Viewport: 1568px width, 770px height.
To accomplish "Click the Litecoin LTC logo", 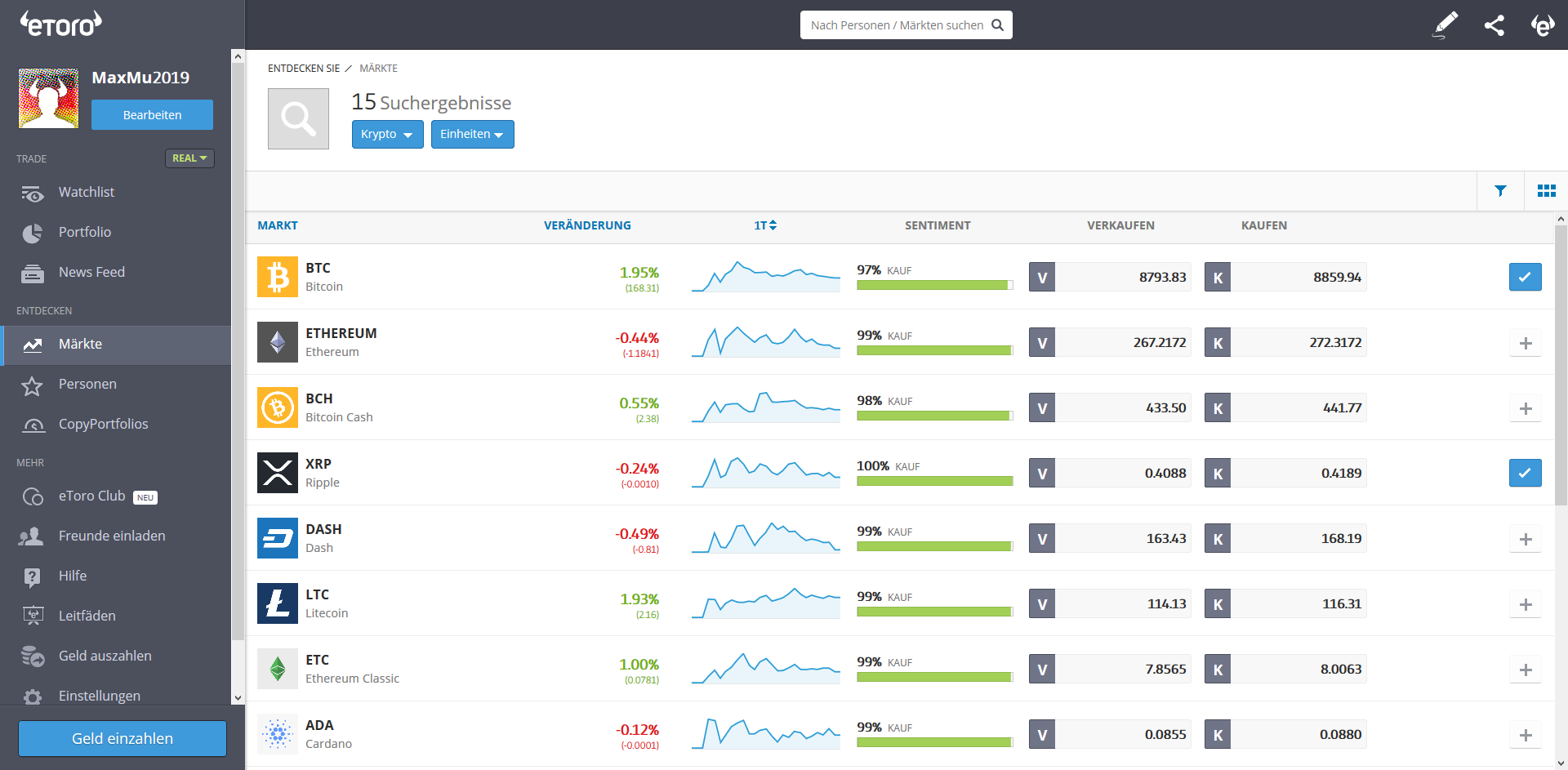I will click(278, 603).
